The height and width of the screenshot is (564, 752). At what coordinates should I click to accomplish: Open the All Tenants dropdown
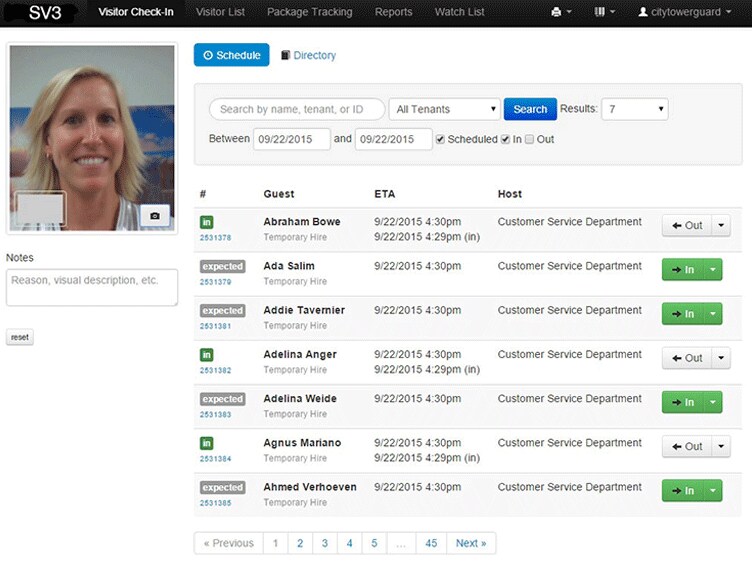pyautogui.click(x=444, y=109)
